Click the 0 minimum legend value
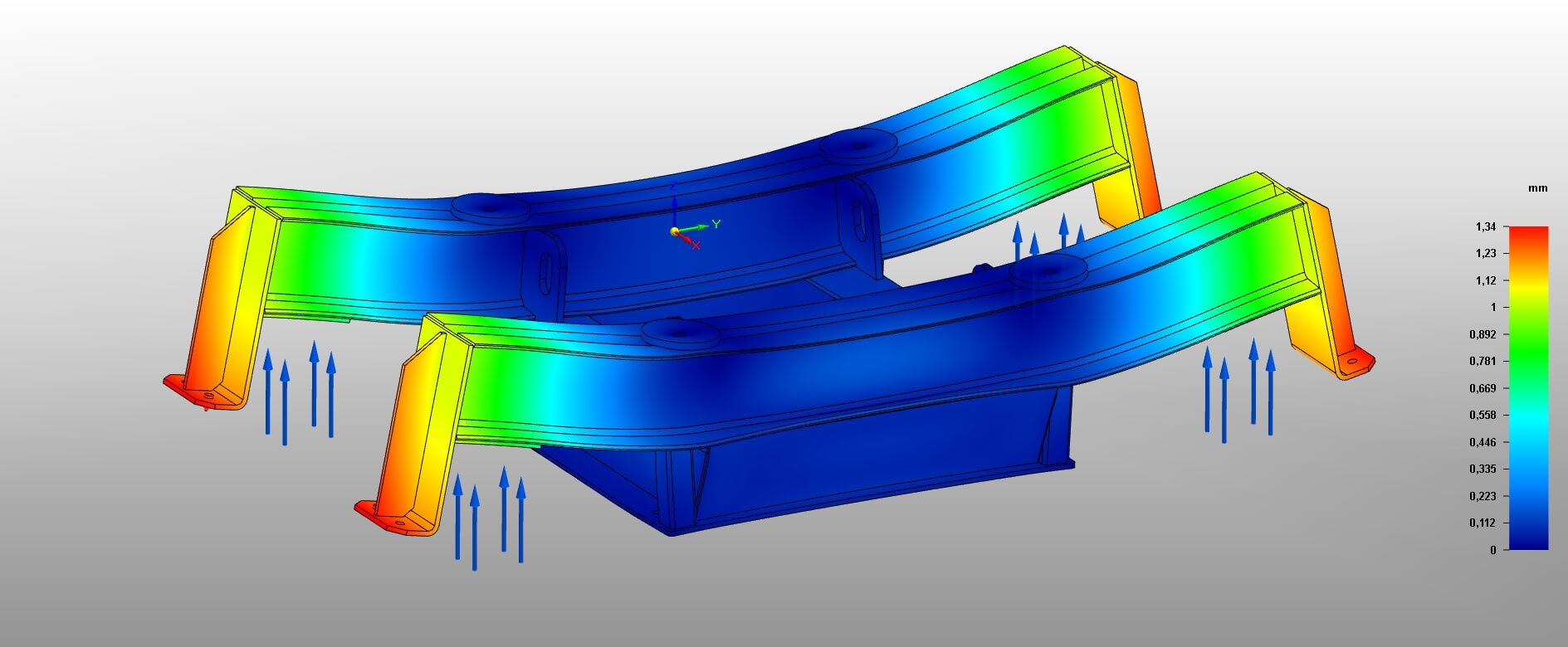Viewport: 1568px width, 647px height. [1492, 549]
